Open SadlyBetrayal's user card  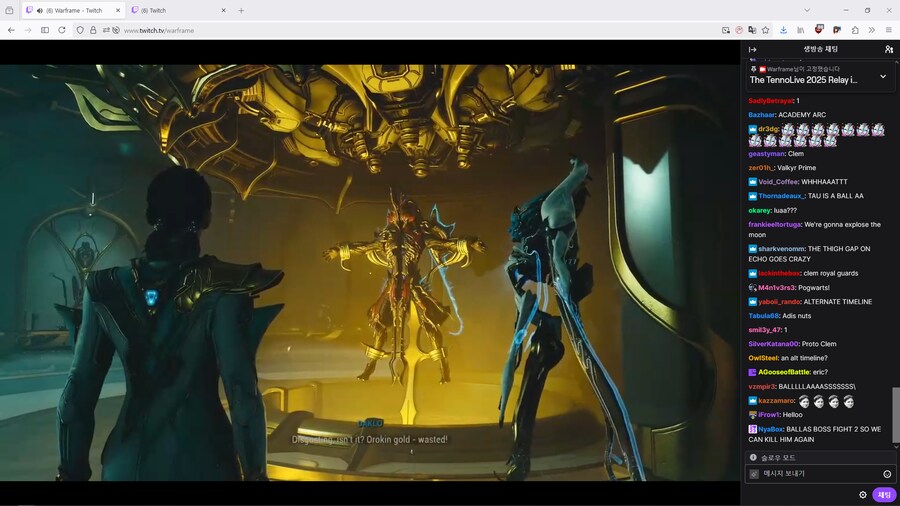(771, 100)
